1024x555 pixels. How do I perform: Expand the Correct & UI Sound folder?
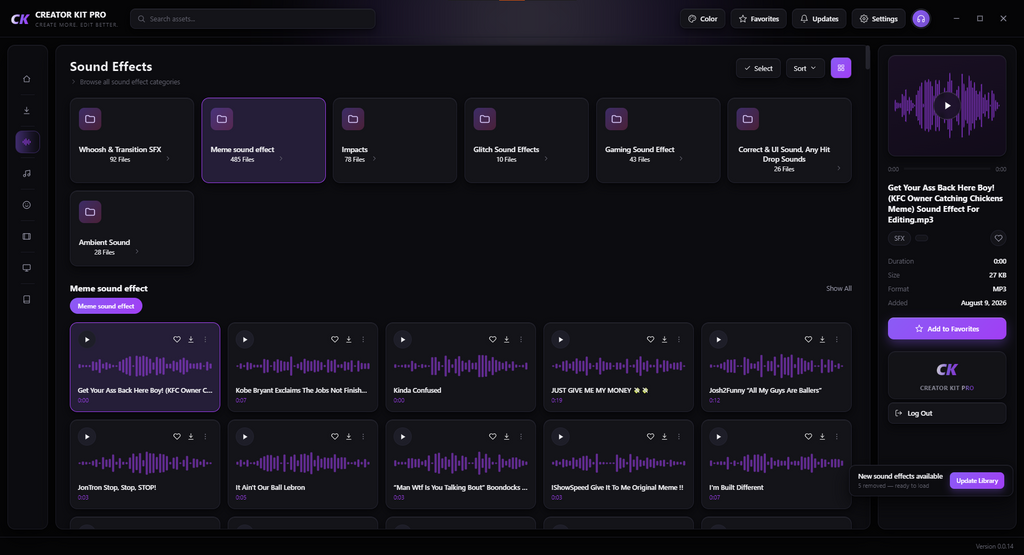point(839,168)
